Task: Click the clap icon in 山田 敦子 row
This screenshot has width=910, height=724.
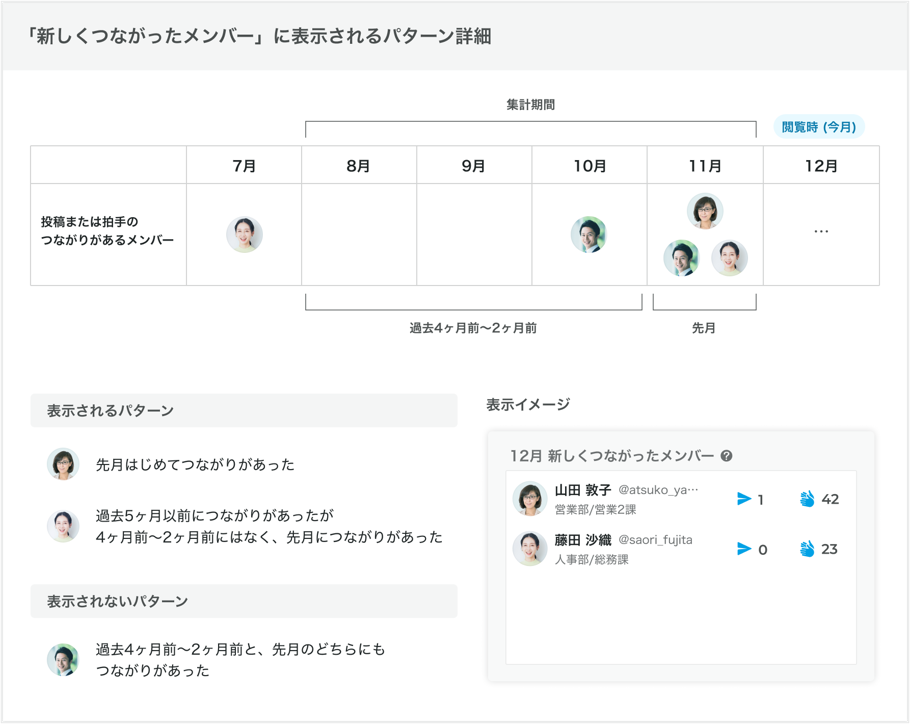Action: coord(807,499)
